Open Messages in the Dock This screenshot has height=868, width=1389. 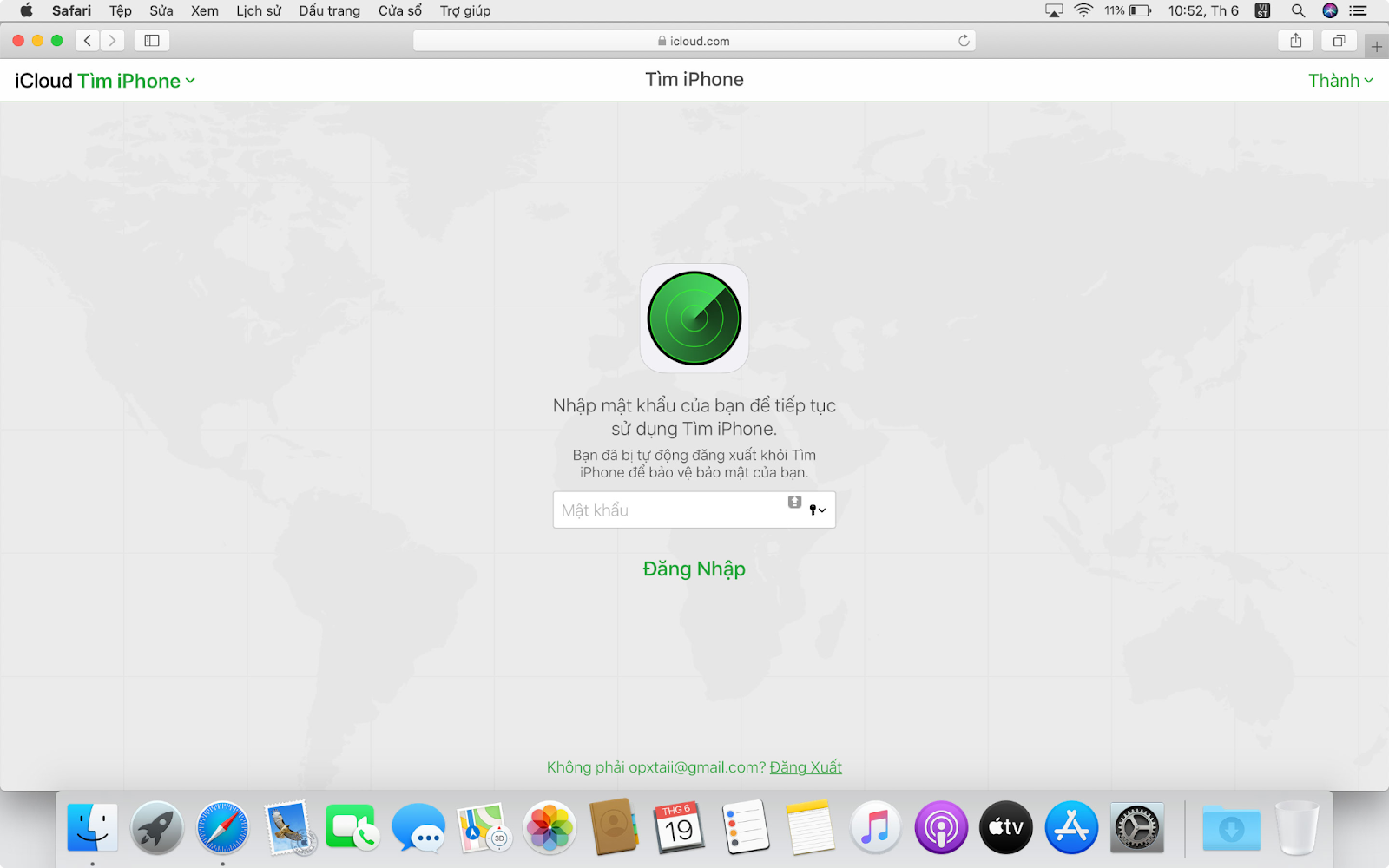pyautogui.click(x=418, y=828)
